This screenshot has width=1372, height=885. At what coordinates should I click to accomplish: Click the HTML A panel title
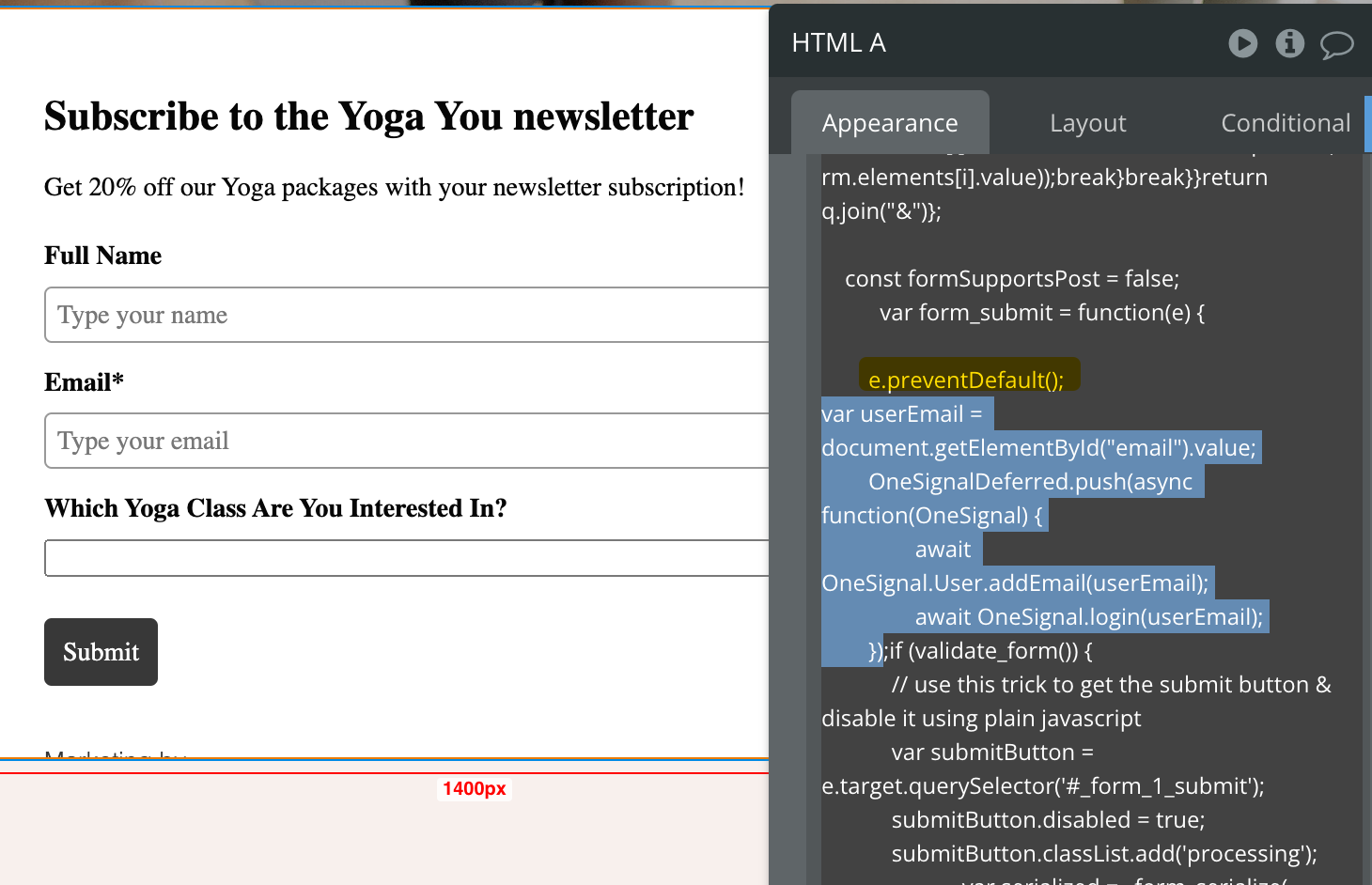pos(838,43)
